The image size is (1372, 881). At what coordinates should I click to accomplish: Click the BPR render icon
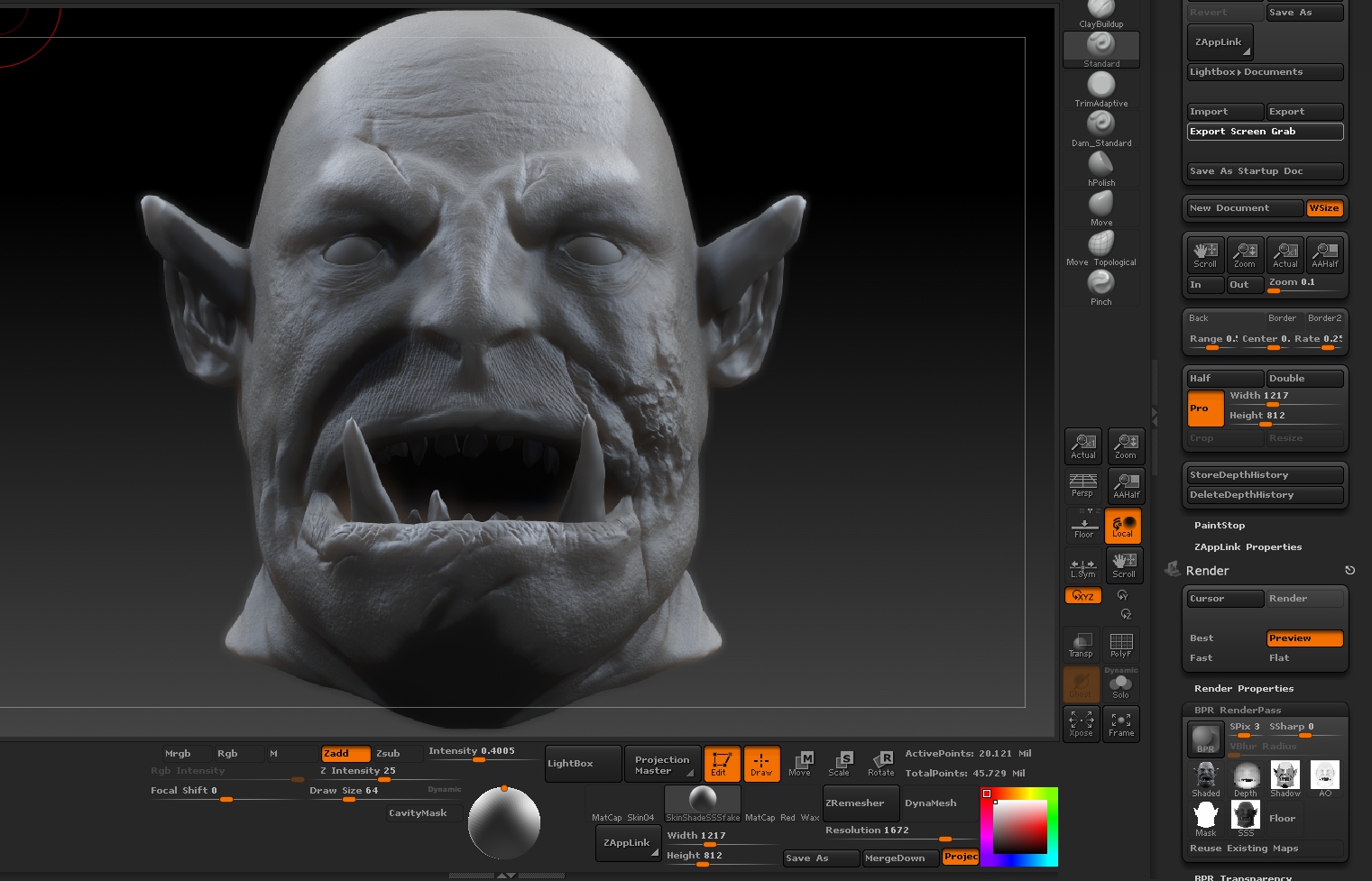(x=1205, y=739)
